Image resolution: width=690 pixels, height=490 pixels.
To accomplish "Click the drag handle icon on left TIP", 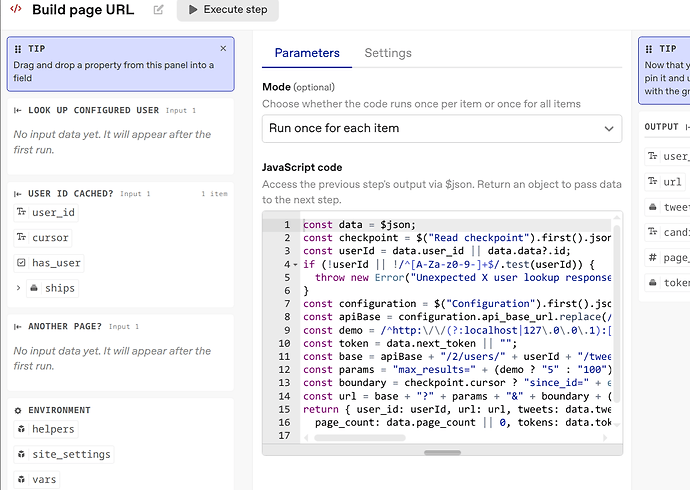I will (18, 49).
